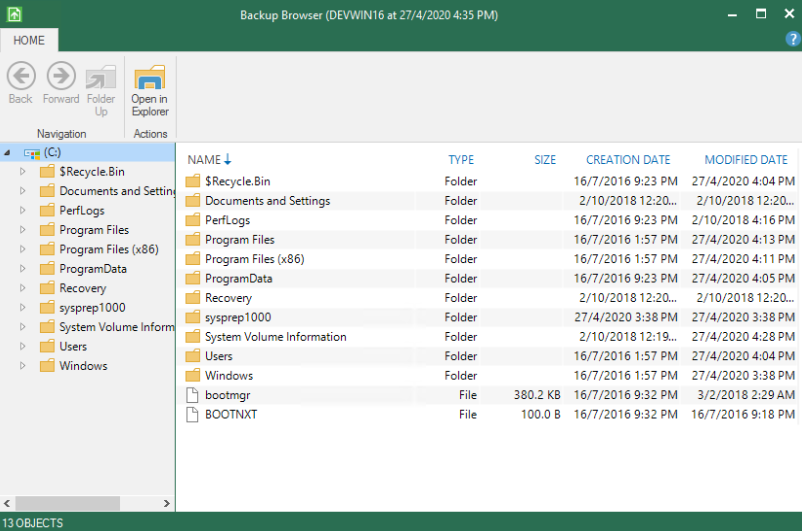Sort by the NAME column header

click(x=204, y=160)
